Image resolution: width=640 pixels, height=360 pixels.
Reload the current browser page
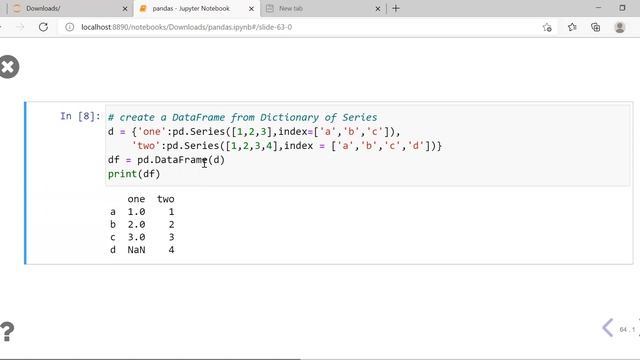(x=43, y=27)
